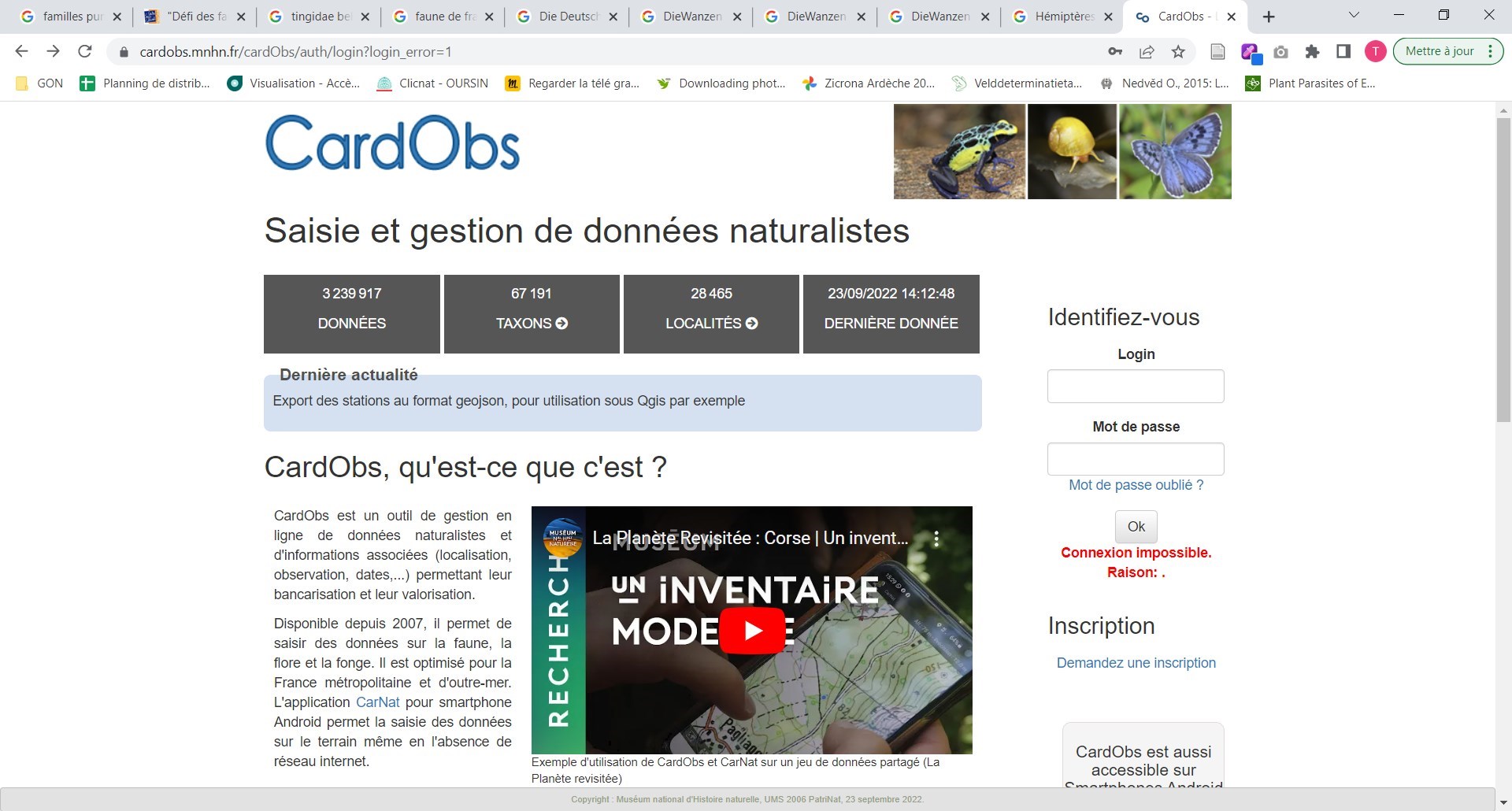Open the Planning de distrib bookmark
Viewport: 1512px width, 811px height.
(x=145, y=83)
